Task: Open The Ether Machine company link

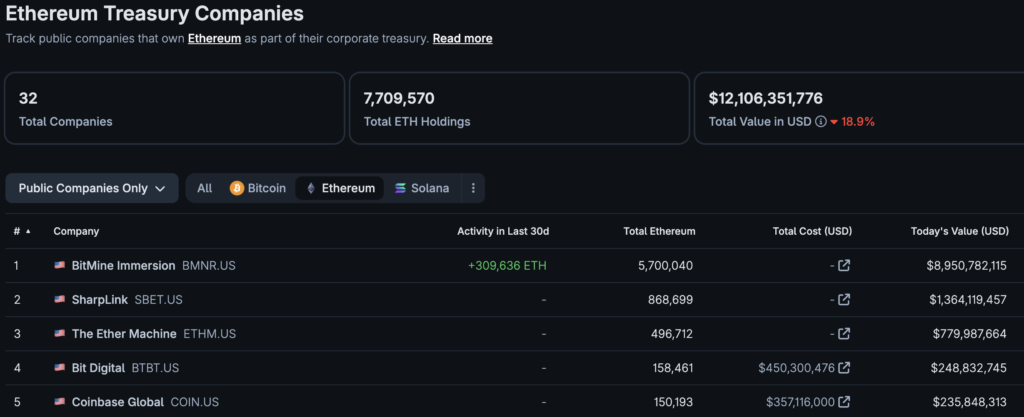Action: 124,333
